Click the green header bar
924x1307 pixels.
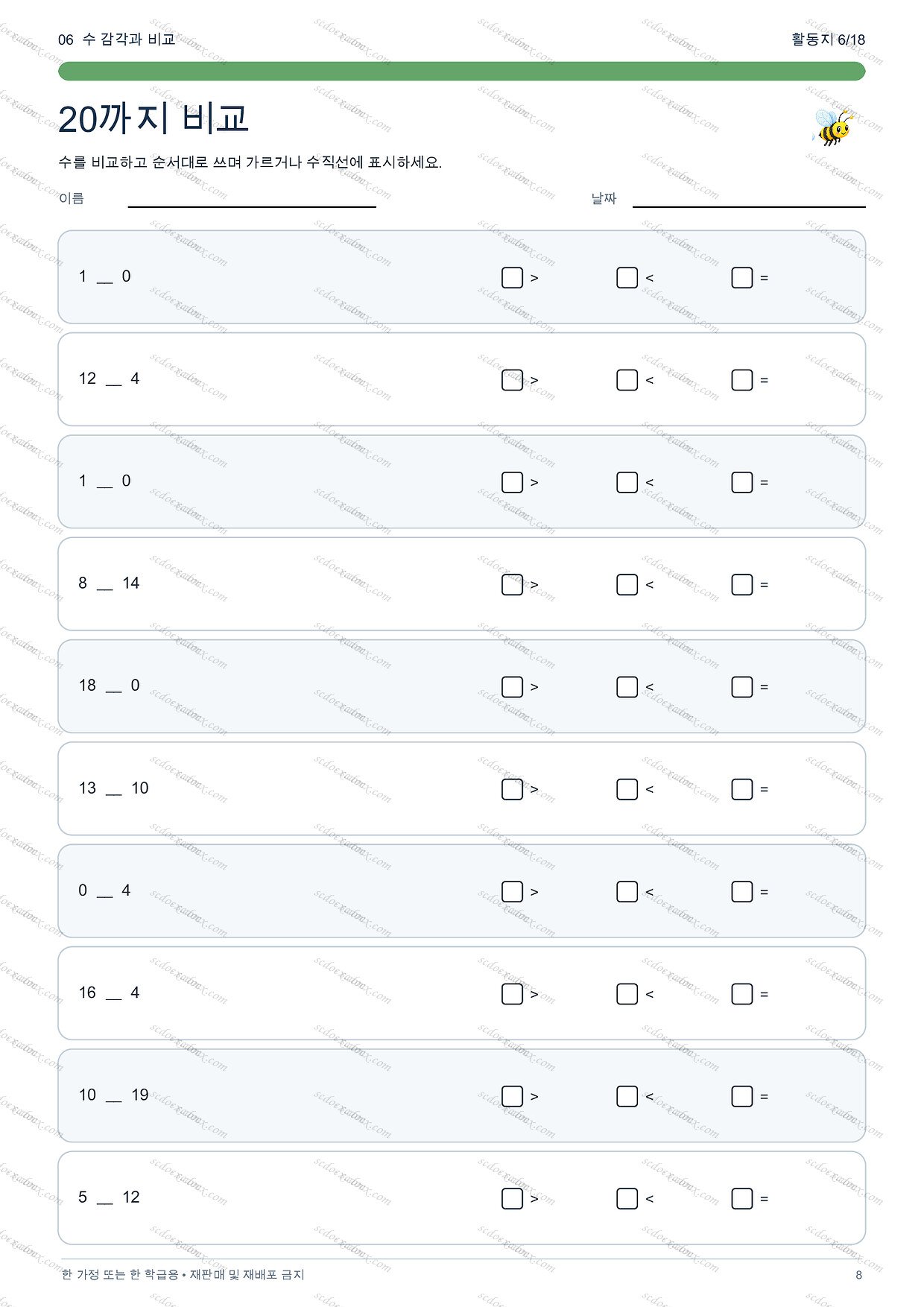click(x=462, y=71)
